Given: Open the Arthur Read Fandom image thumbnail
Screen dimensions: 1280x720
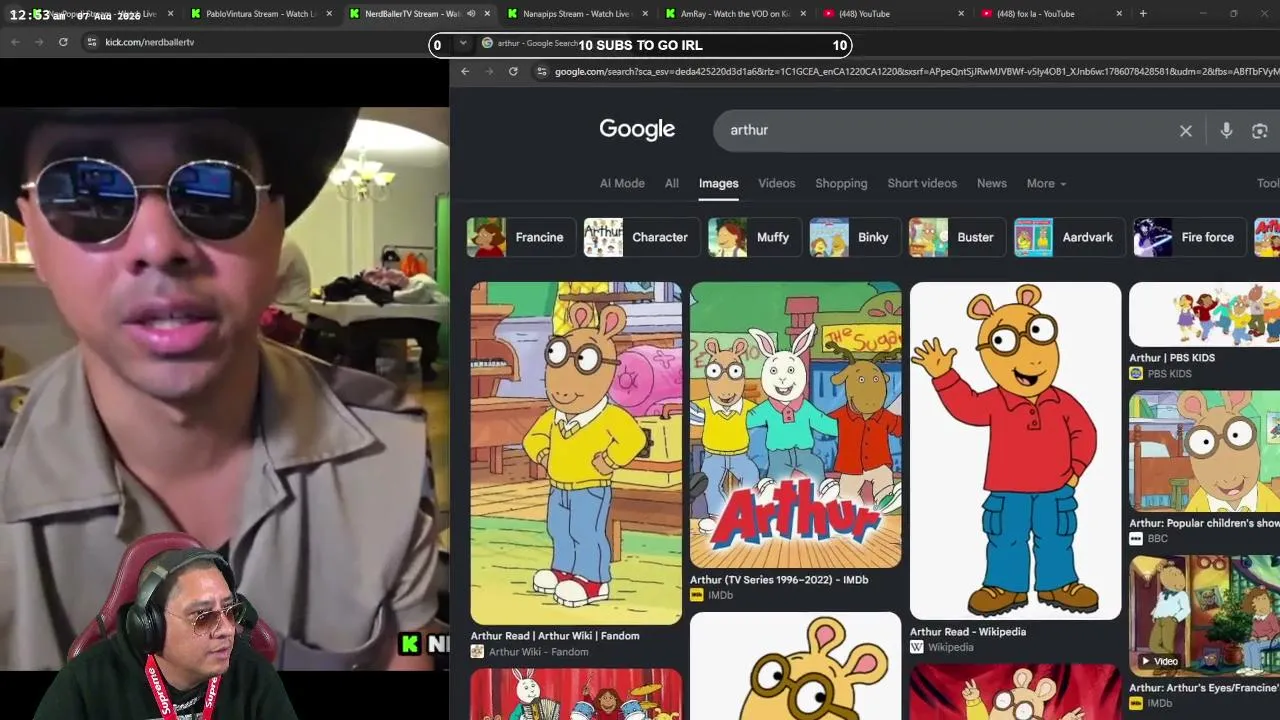Looking at the screenshot, I should click(576, 453).
